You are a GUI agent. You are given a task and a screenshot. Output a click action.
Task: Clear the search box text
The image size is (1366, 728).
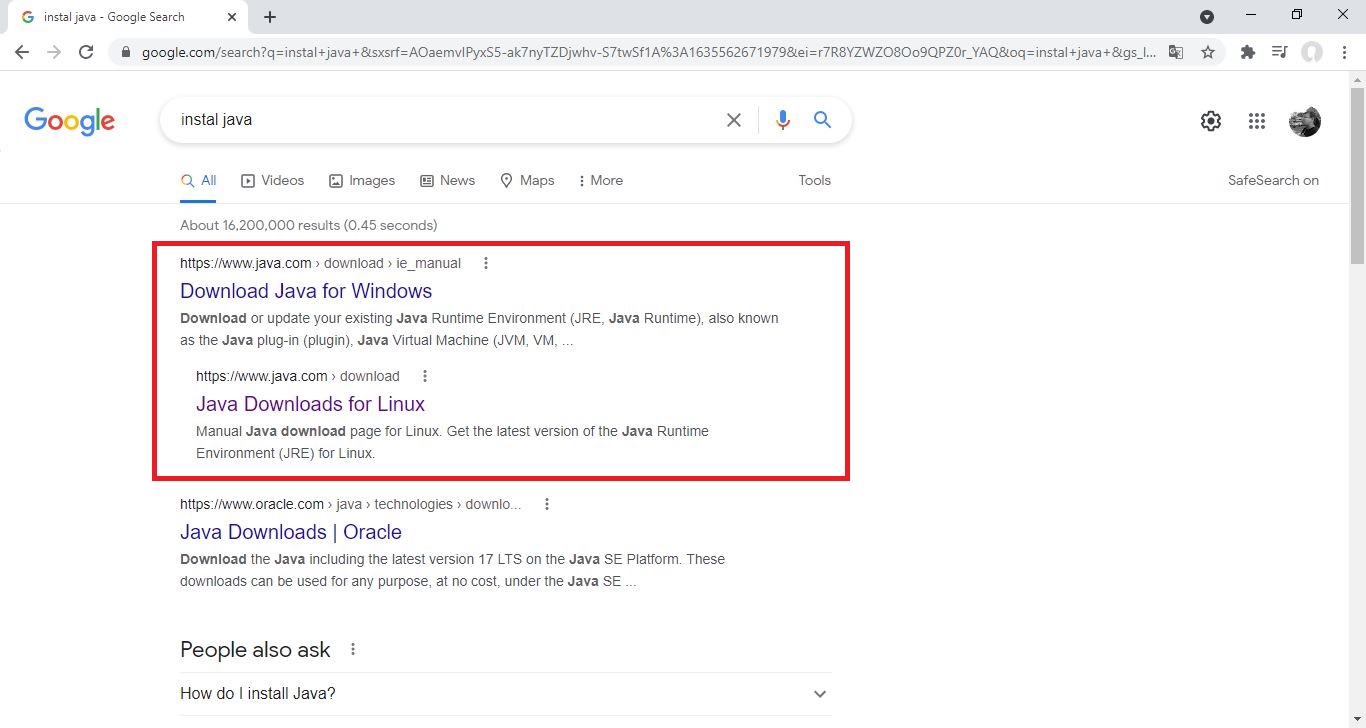click(x=734, y=120)
